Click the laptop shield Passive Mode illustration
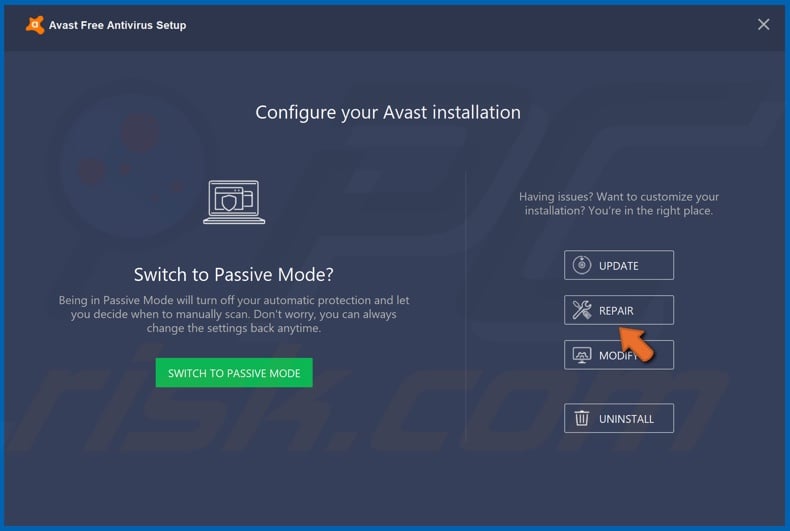 234,202
